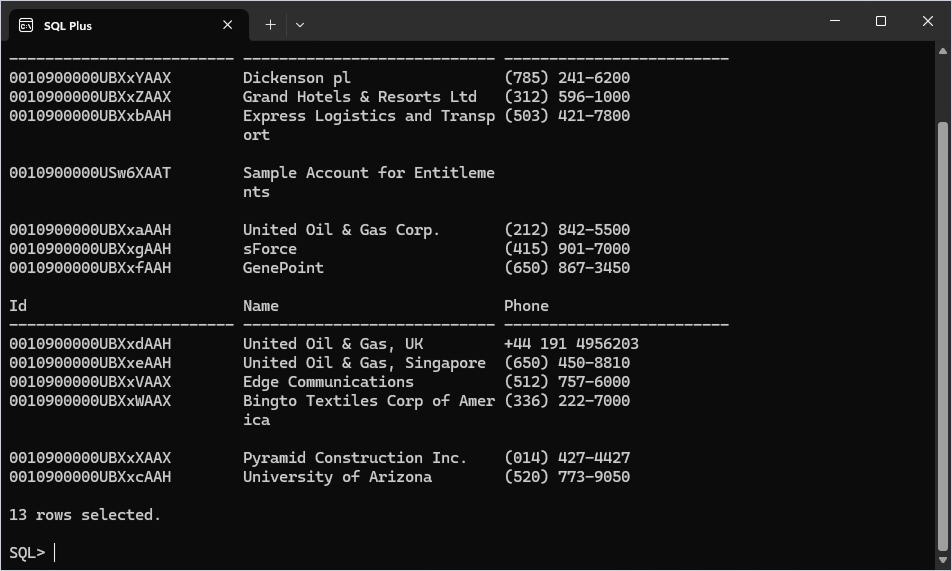Click the 13 rows selected message

[85, 515]
